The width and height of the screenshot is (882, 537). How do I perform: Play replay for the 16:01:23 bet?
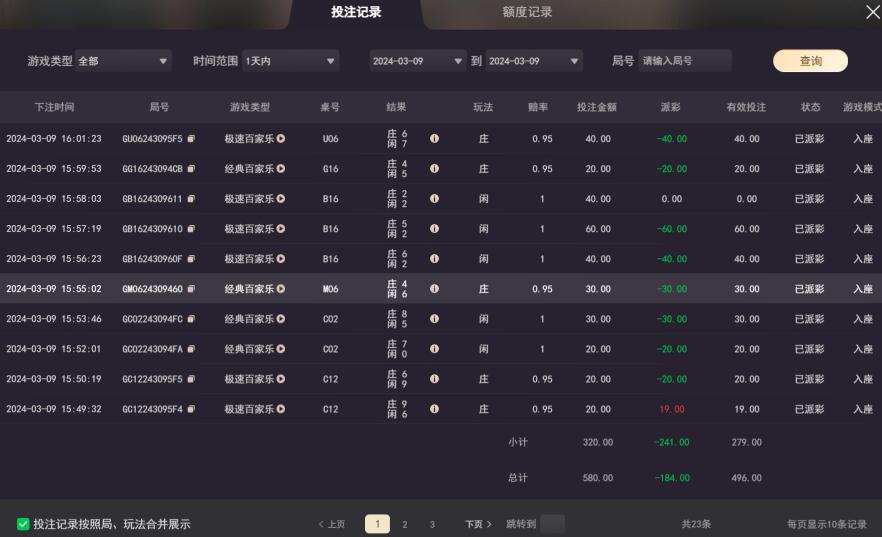281,138
